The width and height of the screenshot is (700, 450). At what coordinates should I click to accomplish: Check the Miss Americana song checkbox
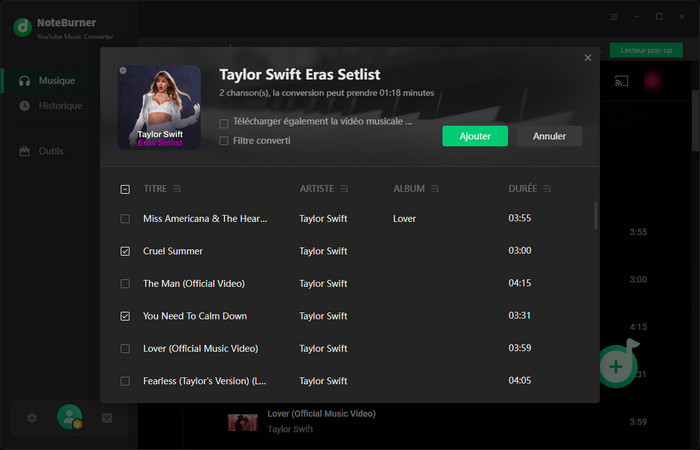[x=125, y=219]
